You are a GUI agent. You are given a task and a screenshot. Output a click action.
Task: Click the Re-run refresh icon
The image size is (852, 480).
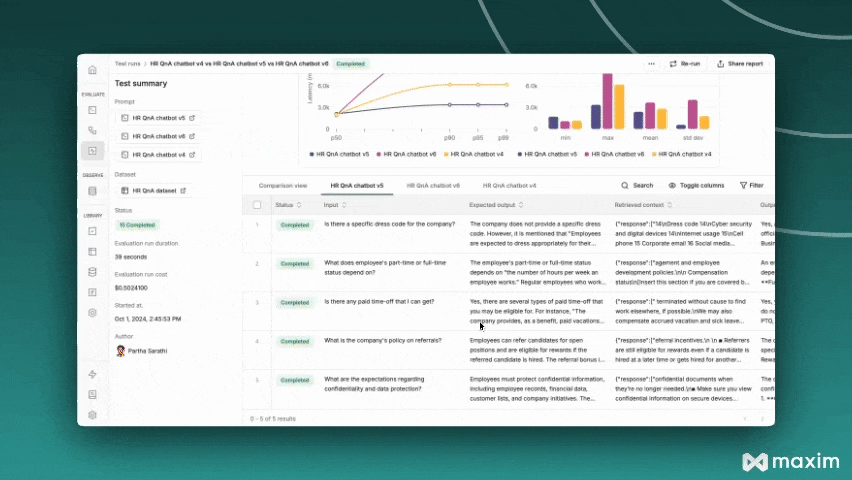[x=673, y=64]
